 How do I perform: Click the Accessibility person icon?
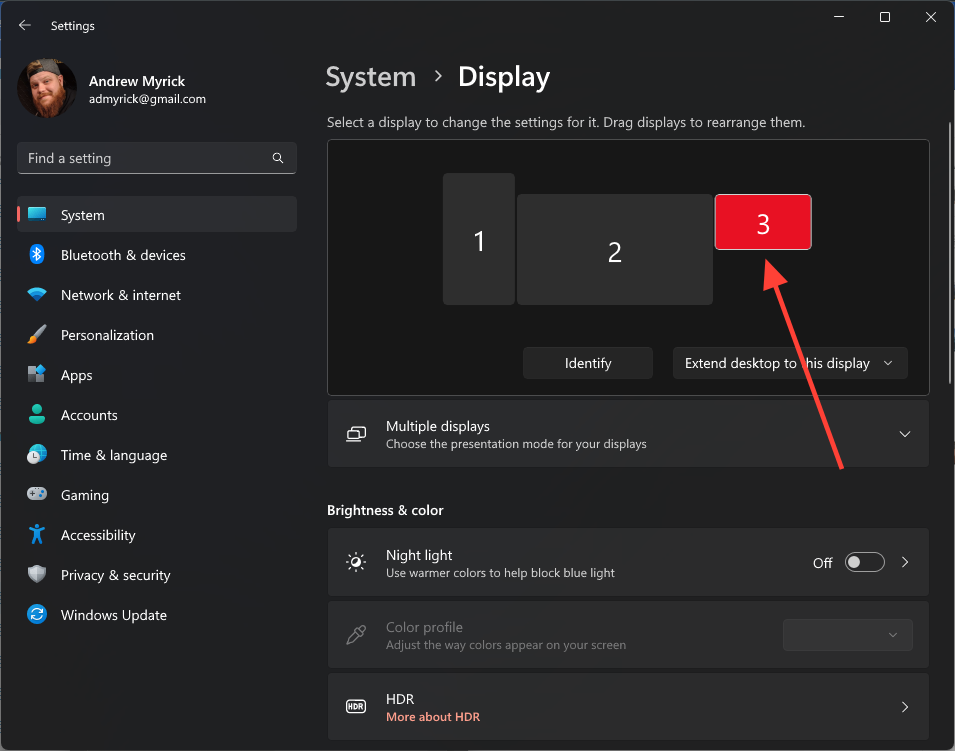pyautogui.click(x=37, y=535)
